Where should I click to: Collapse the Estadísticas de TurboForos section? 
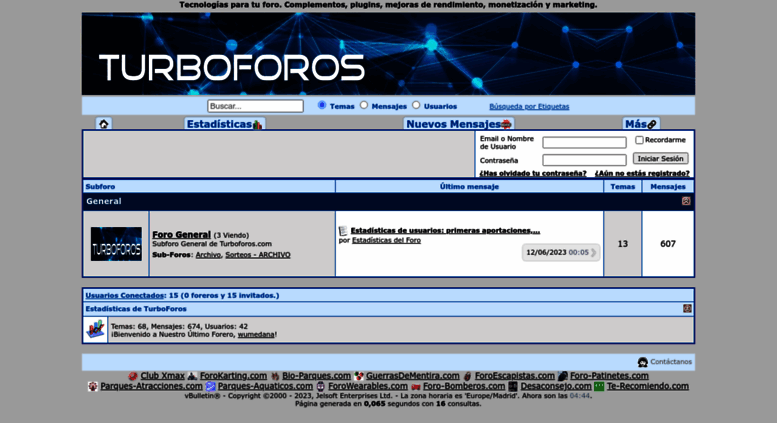(x=687, y=309)
